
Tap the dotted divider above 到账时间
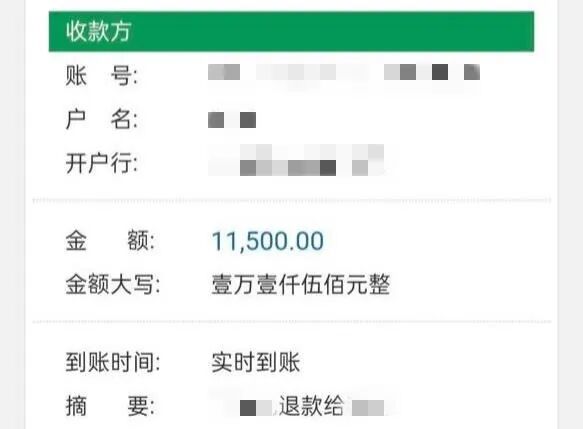pyautogui.click(x=292, y=322)
